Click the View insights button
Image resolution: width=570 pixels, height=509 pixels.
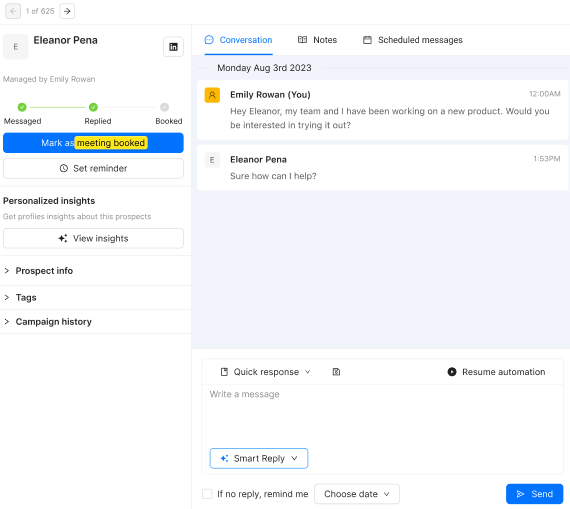tap(93, 239)
